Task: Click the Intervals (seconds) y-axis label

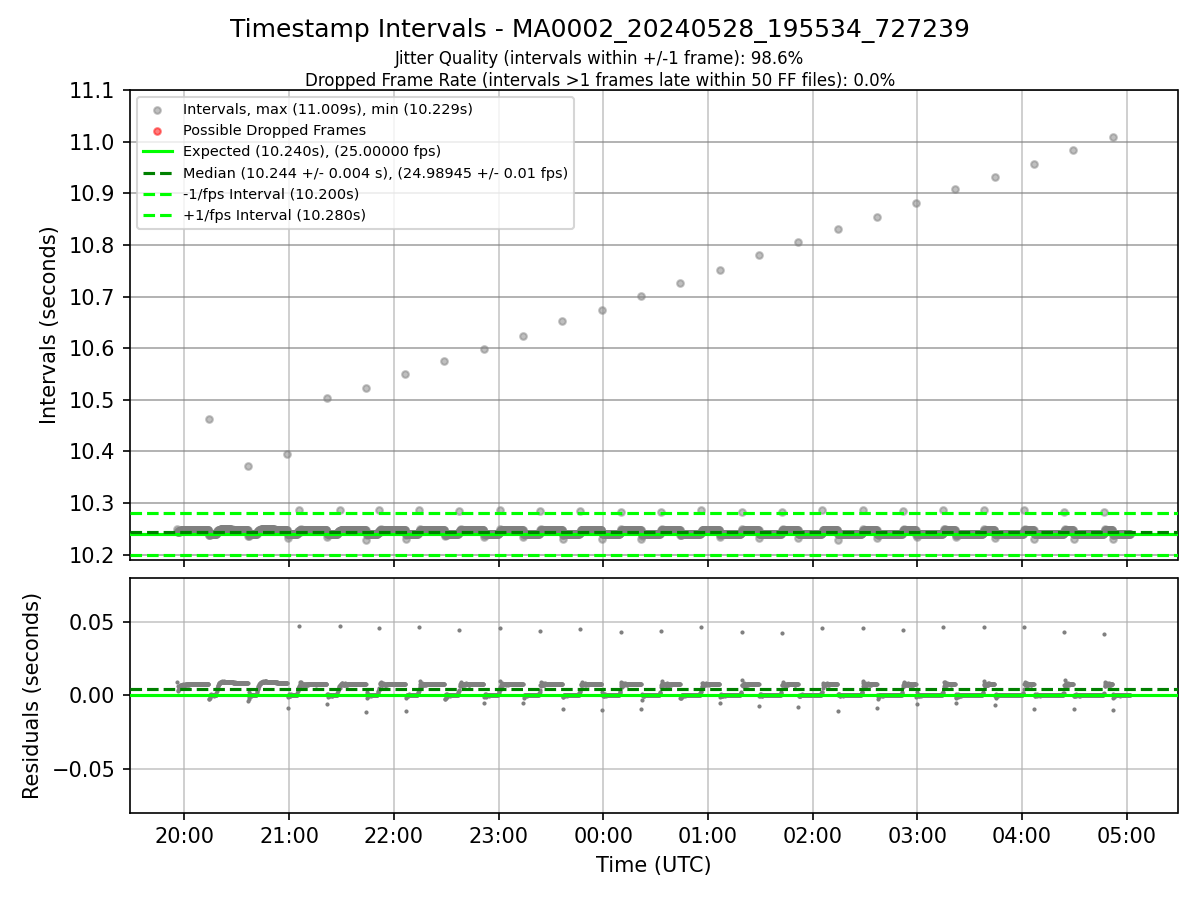Action: point(49,325)
